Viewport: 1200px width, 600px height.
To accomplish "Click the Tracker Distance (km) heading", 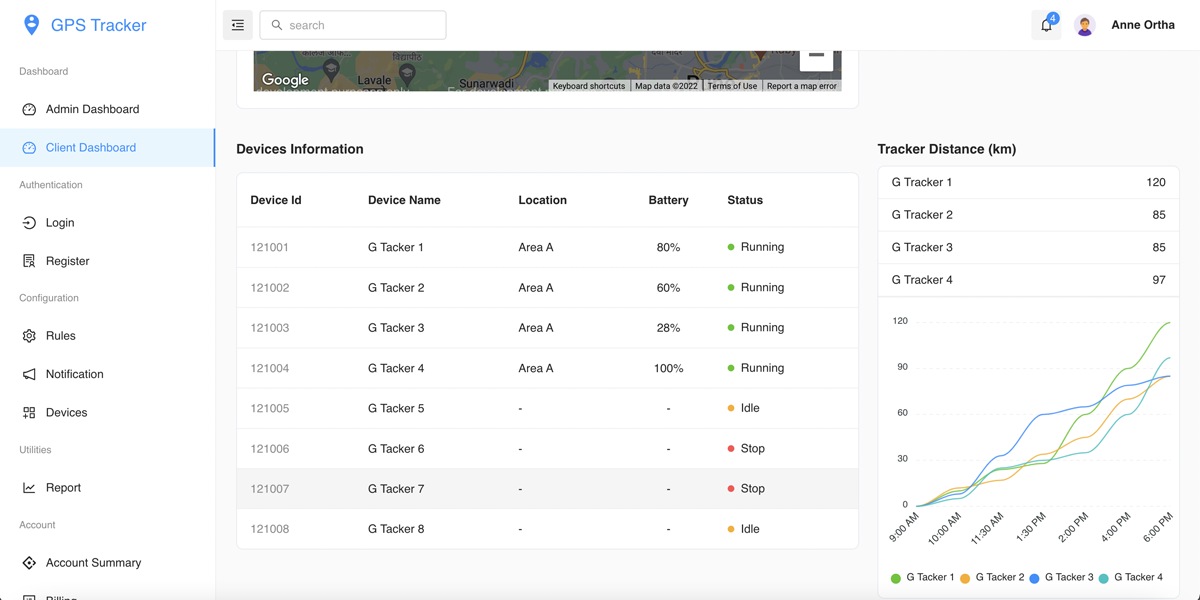I will [x=947, y=149].
